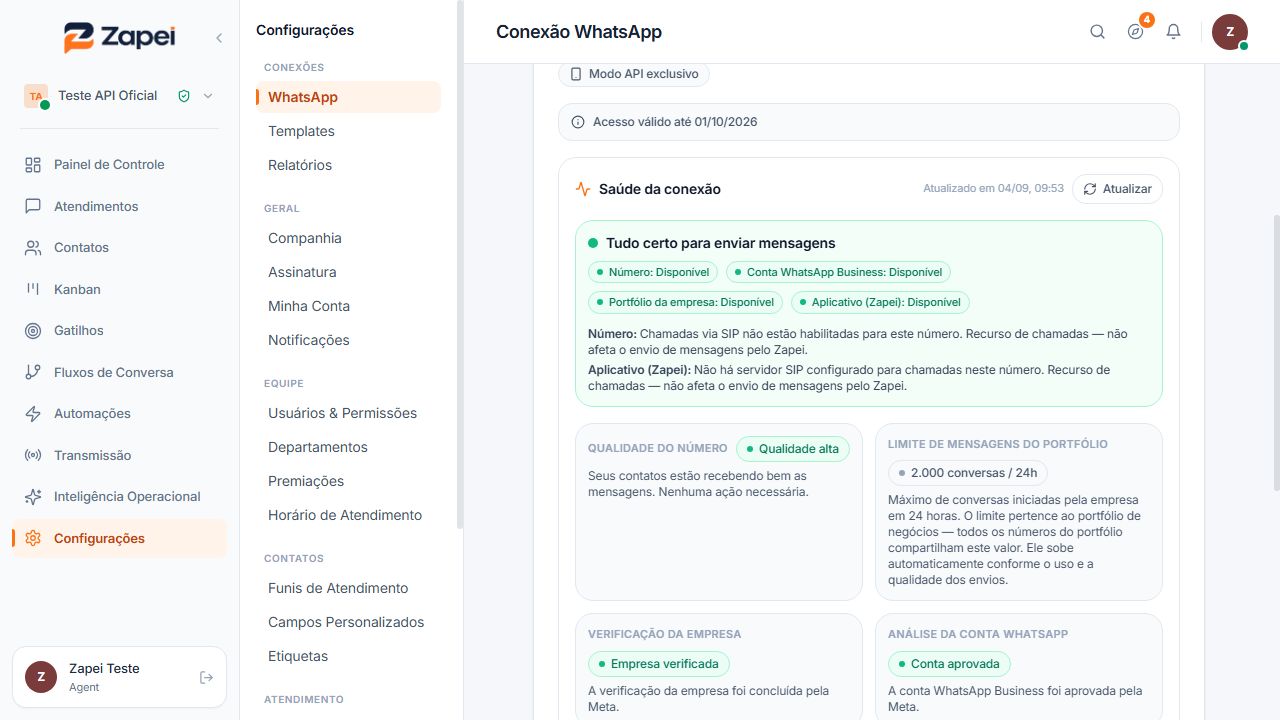Click the Conta WhatsApp Business: Disponível chip
1280x720 pixels.
click(838, 272)
